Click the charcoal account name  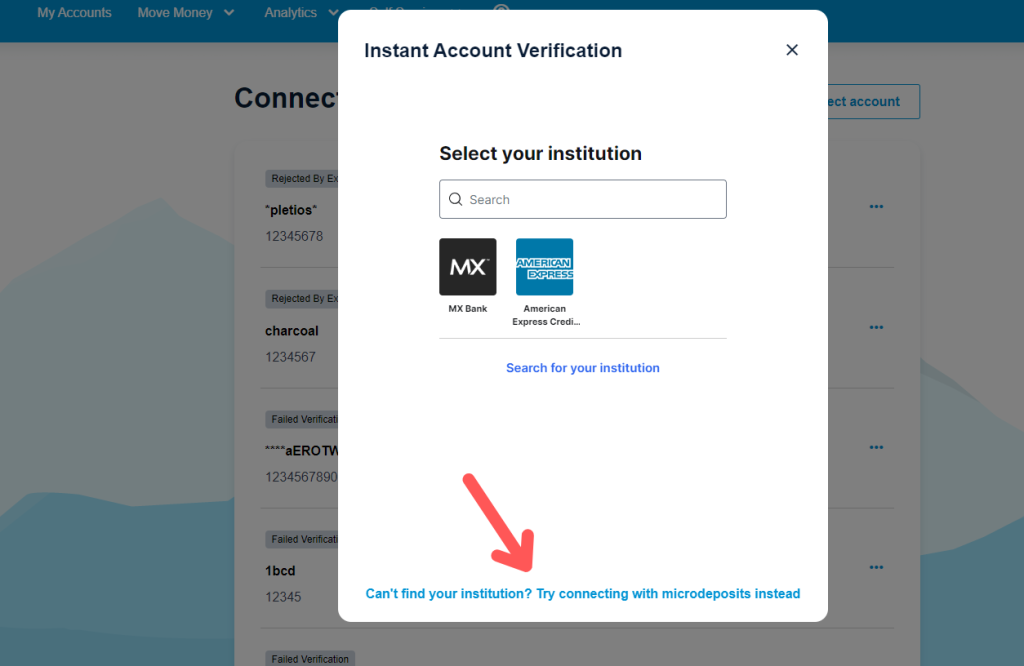click(292, 331)
